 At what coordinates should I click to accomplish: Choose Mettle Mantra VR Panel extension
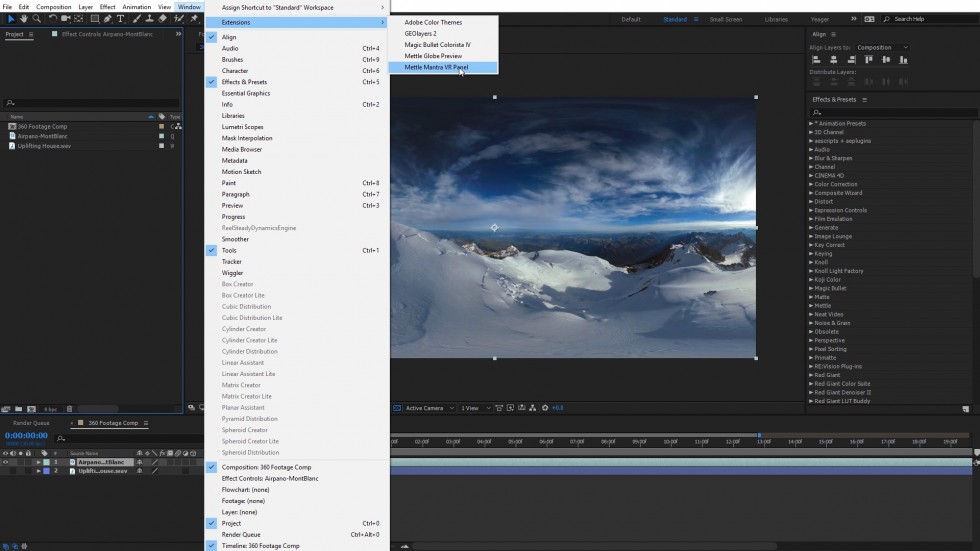(x=436, y=67)
